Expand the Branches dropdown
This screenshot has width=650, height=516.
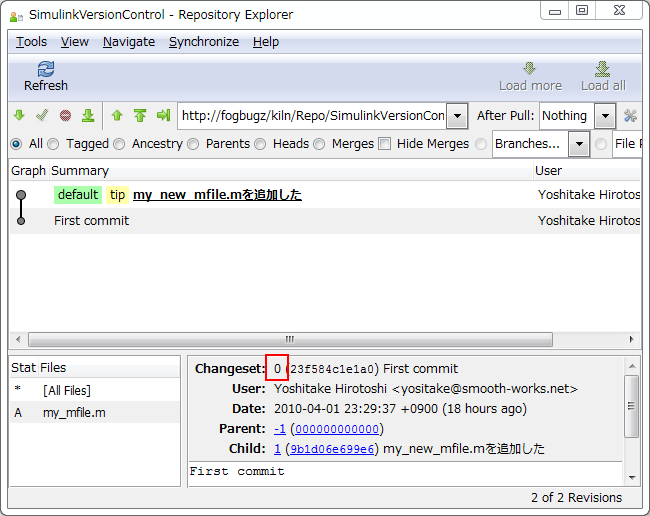pos(579,144)
